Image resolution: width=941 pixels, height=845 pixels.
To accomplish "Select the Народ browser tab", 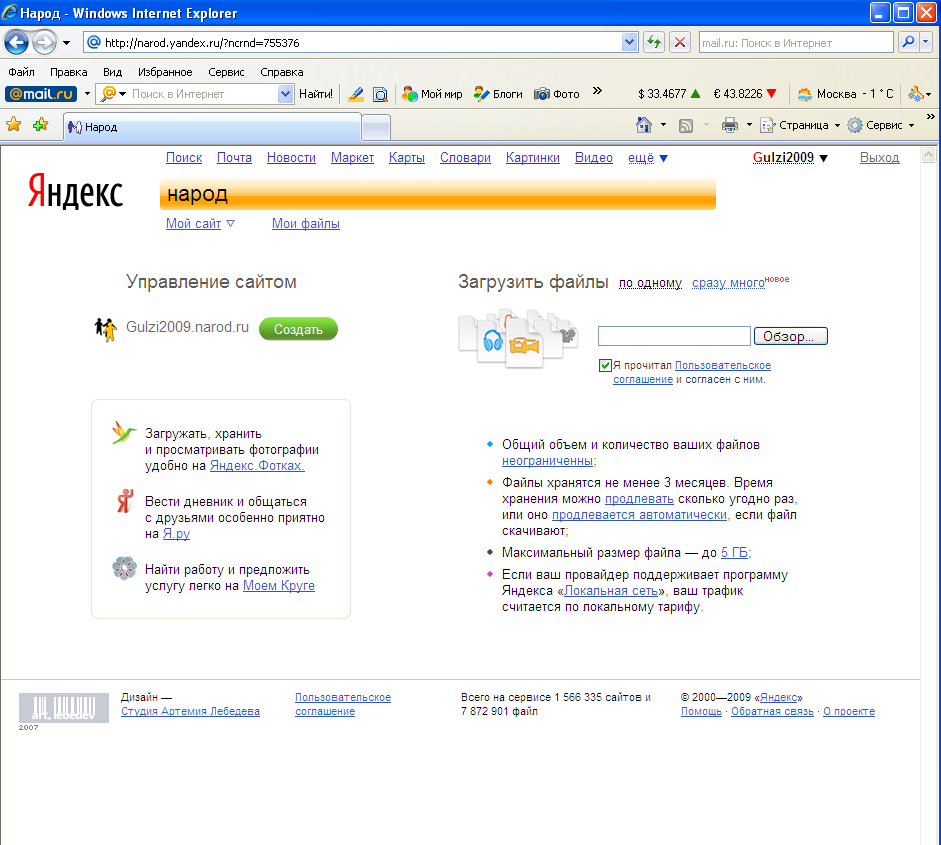I will 212,127.
